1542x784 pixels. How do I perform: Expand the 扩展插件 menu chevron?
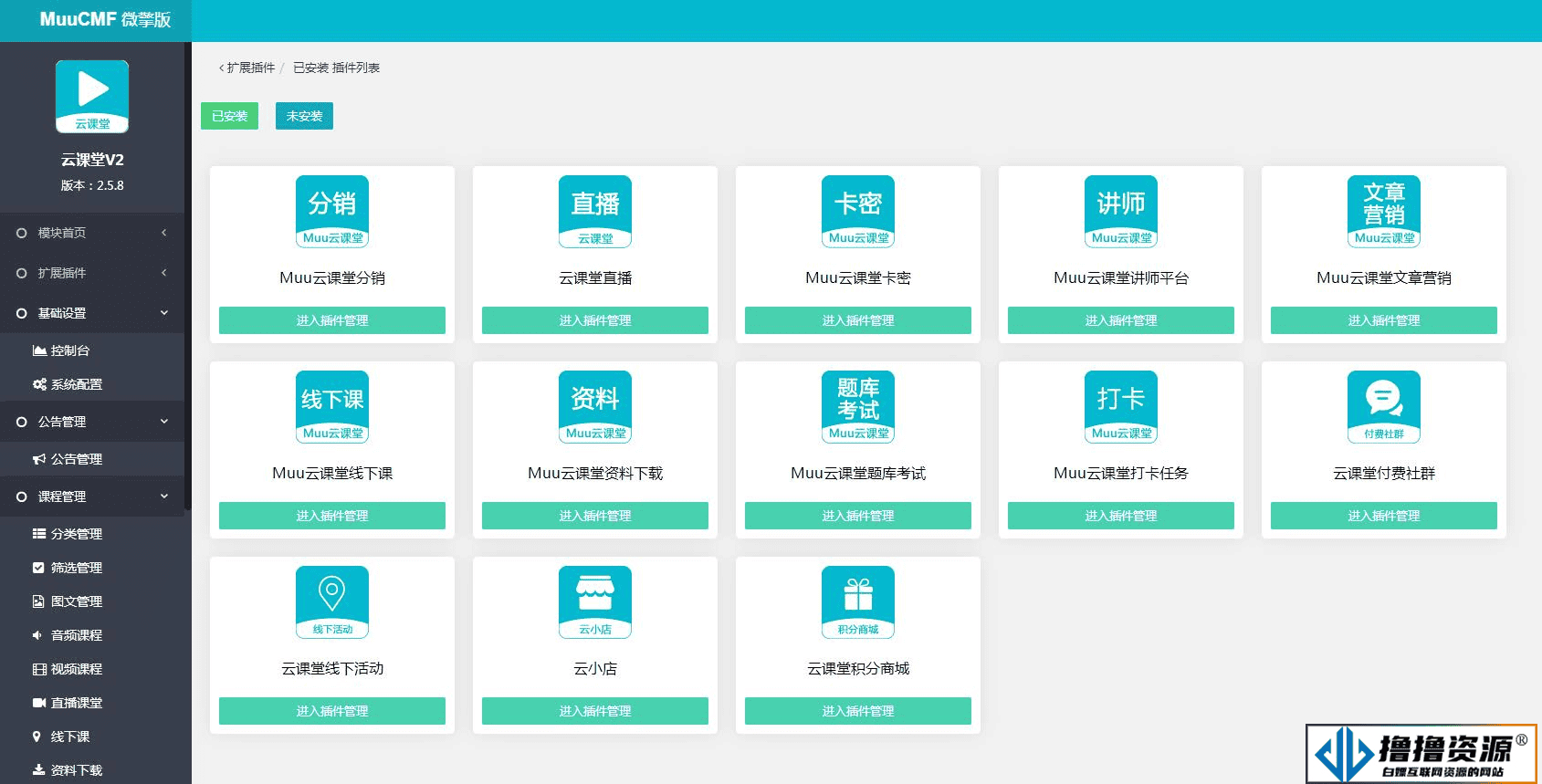tap(164, 273)
